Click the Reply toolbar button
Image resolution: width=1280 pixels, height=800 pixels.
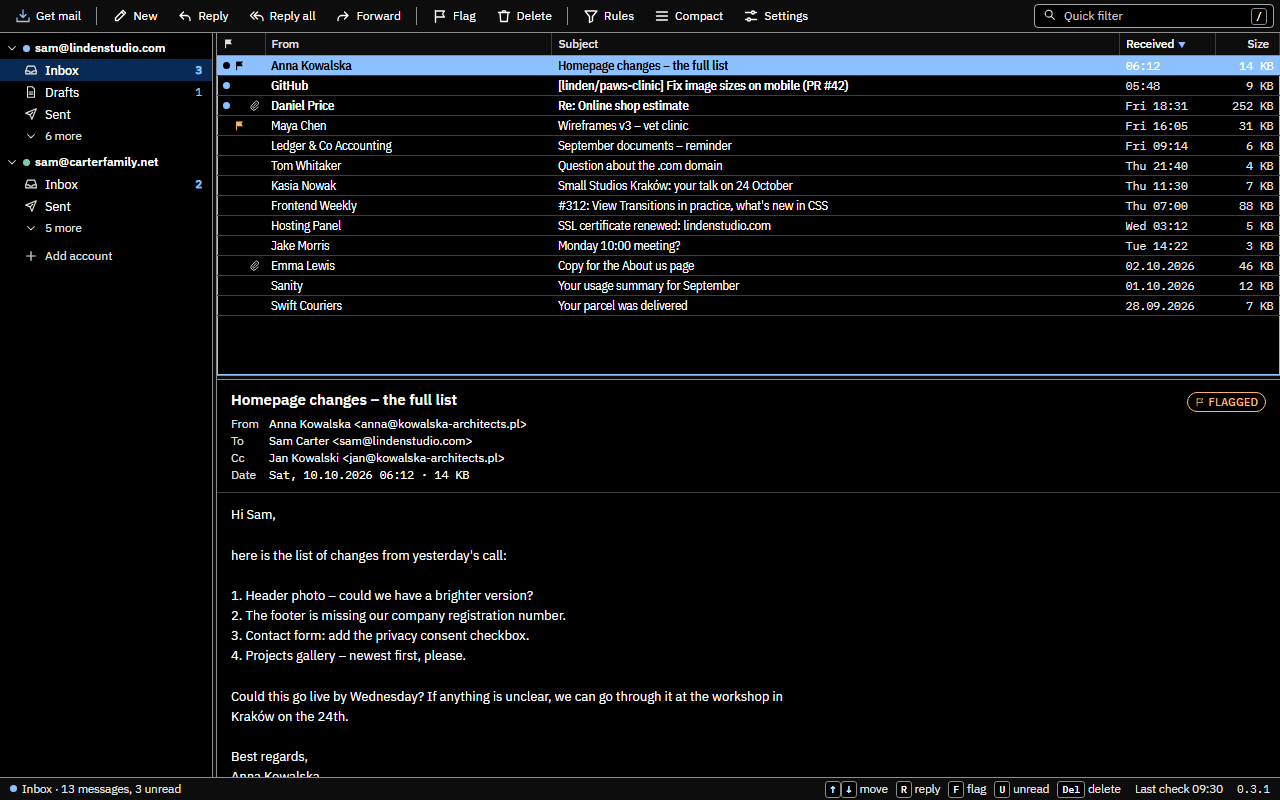tap(203, 16)
